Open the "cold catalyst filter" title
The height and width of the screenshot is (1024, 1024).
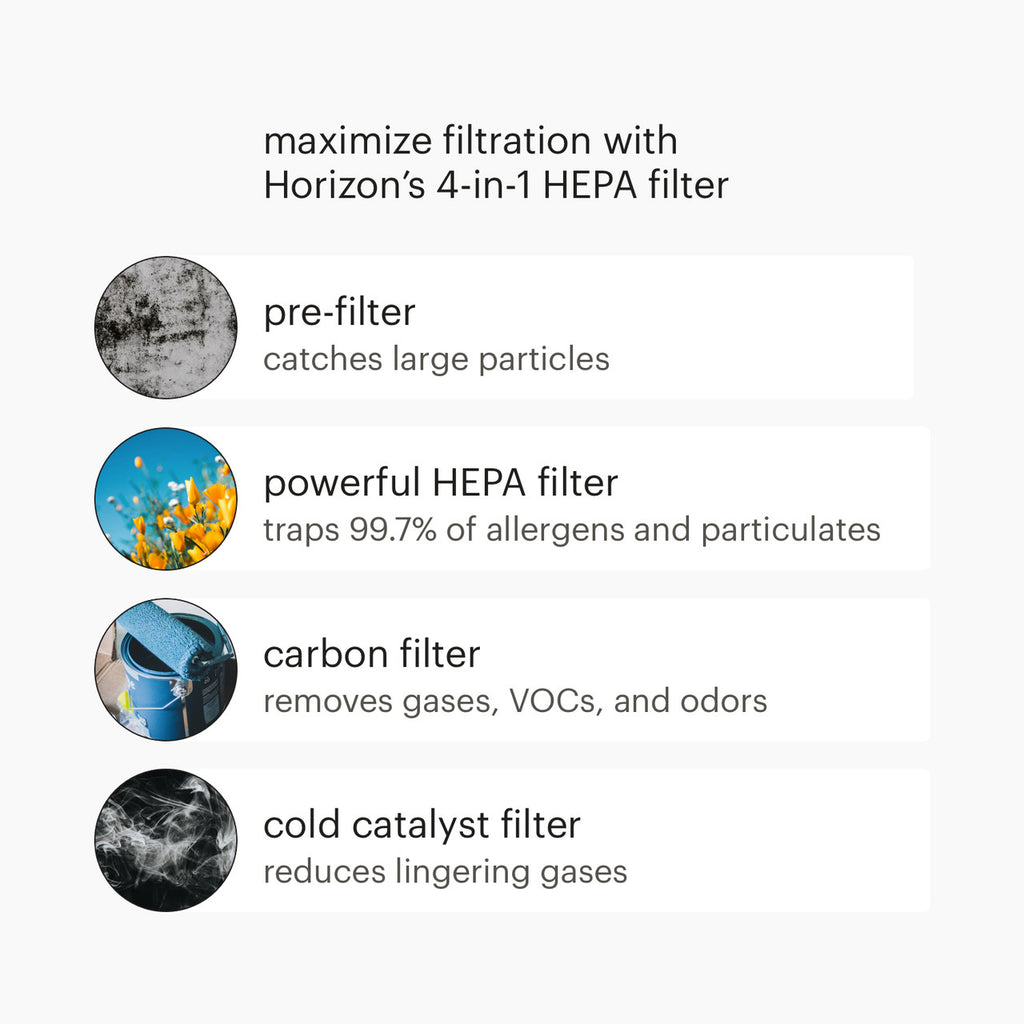click(421, 826)
